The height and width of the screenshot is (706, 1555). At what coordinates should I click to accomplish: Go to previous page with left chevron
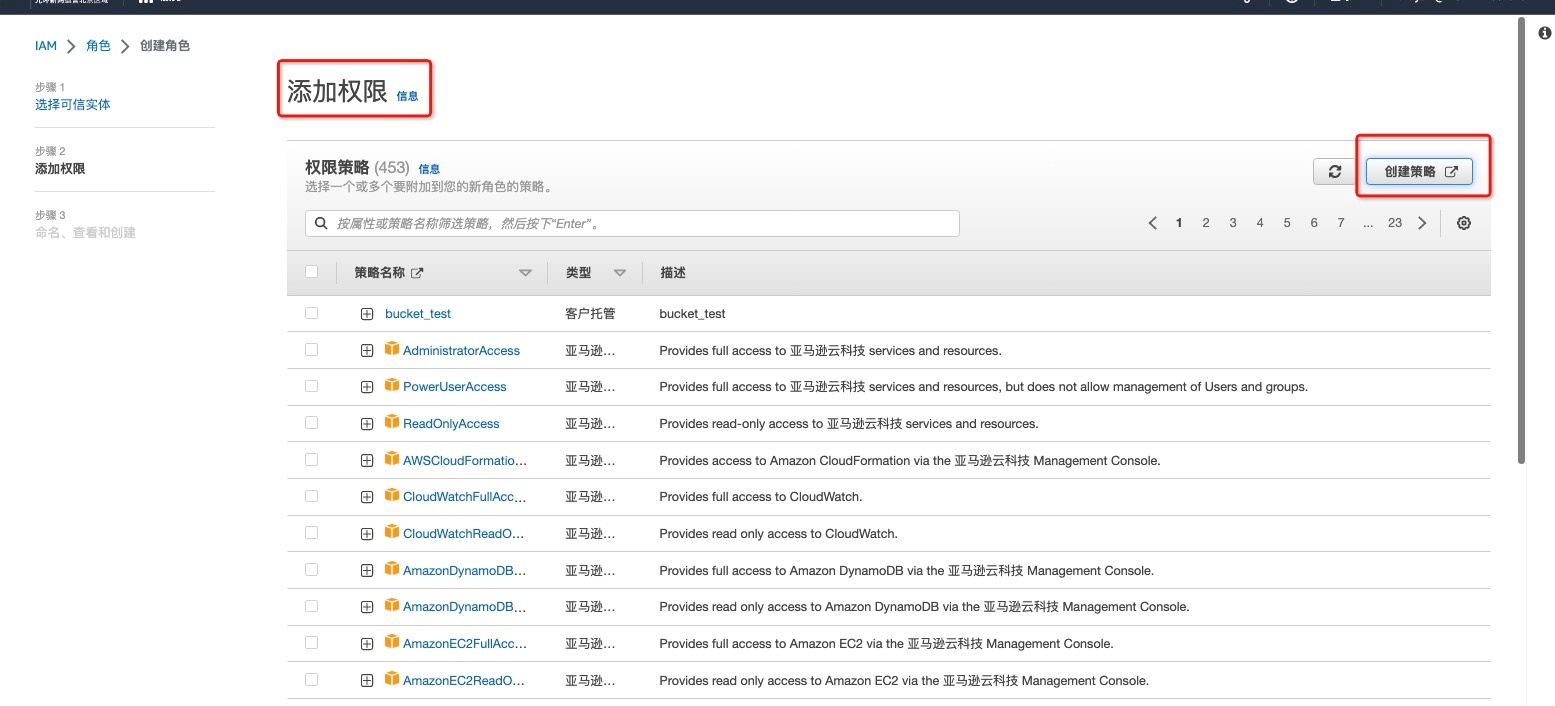click(x=1153, y=223)
